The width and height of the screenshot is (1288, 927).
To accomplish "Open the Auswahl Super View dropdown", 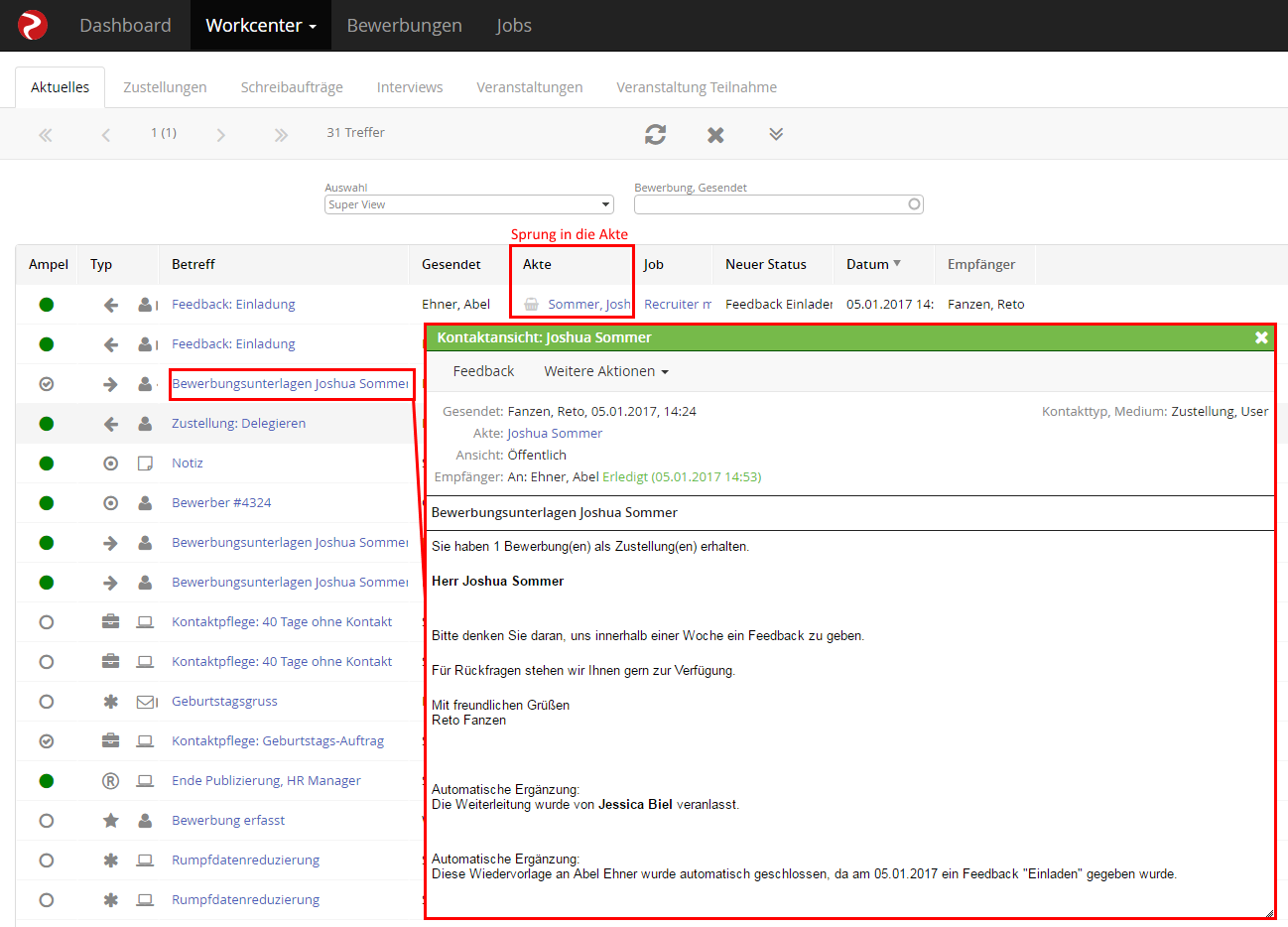I will pyautogui.click(x=469, y=204).
